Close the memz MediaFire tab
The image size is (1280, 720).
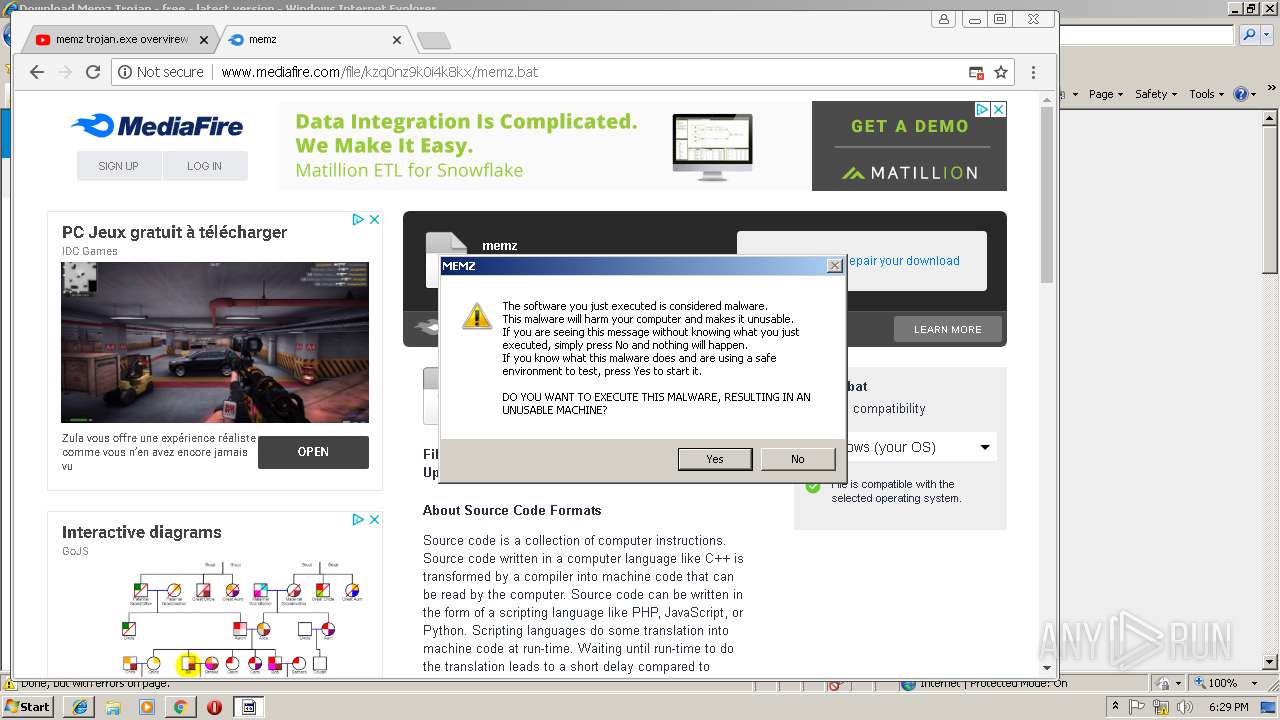click(x=396, y=40)
